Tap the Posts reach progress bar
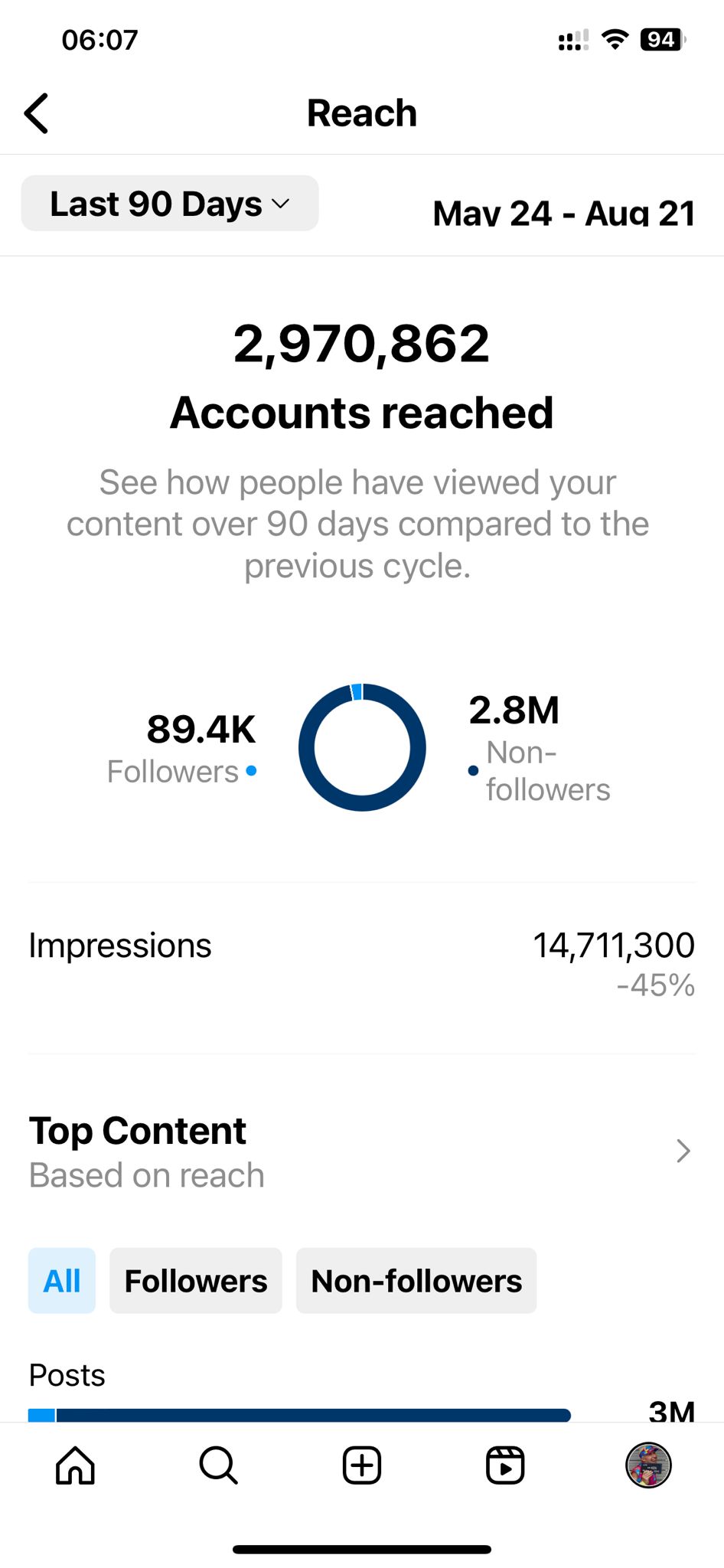 299,1415
